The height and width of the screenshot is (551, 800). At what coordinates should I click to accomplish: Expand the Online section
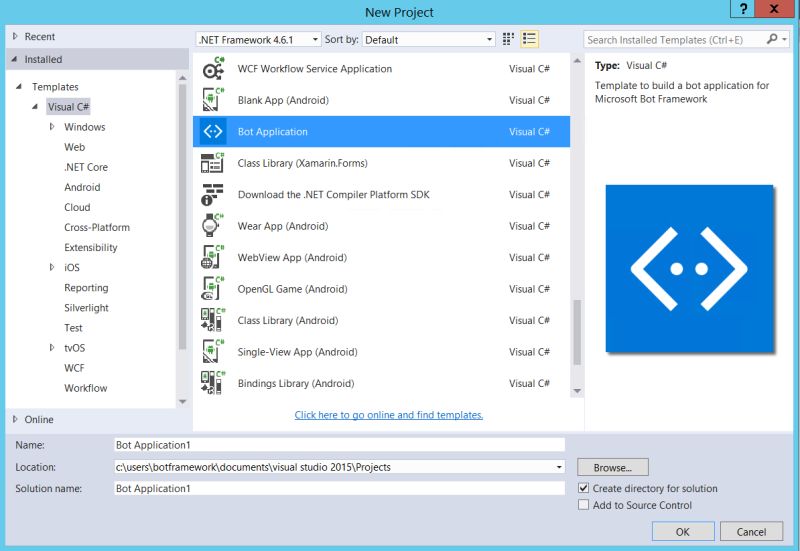[x=15, y=419]
